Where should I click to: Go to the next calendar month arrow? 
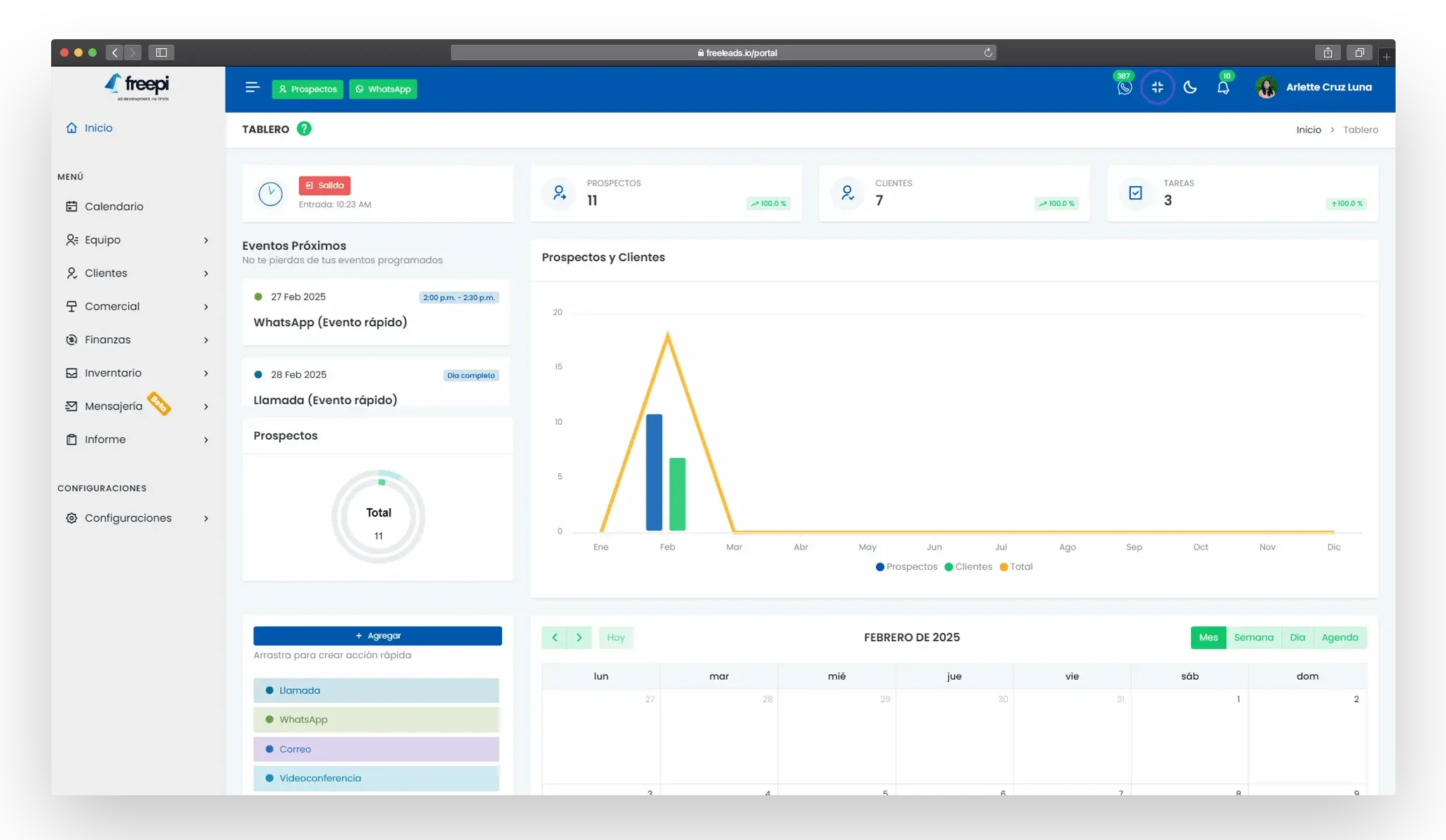tap(579, 638)
